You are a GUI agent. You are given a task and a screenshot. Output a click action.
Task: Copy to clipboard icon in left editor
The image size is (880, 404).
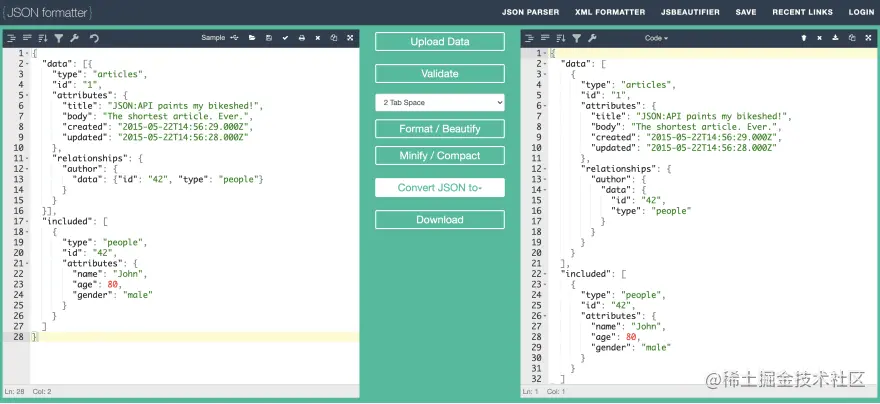pyautogui.click(x=334, y=38)
